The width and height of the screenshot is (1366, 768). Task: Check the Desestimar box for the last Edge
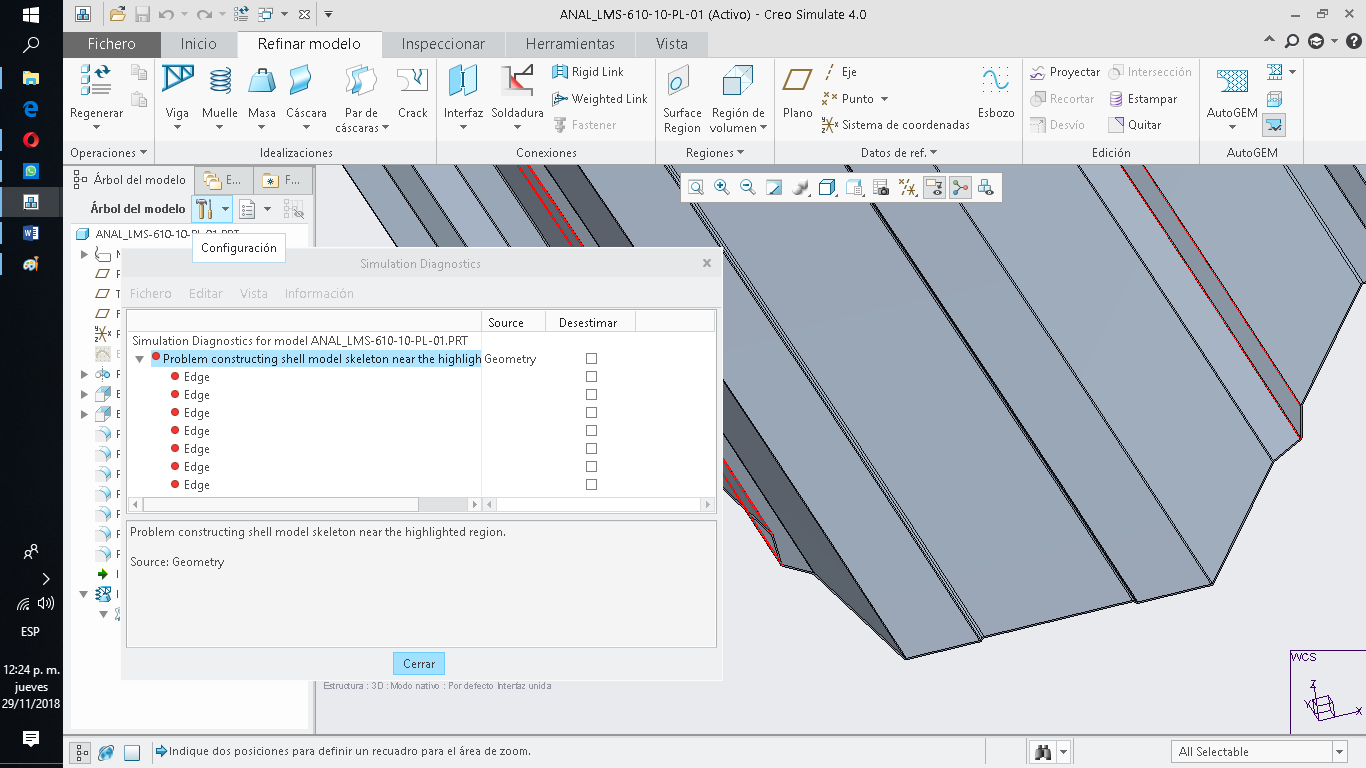click(x=591, y=484)
